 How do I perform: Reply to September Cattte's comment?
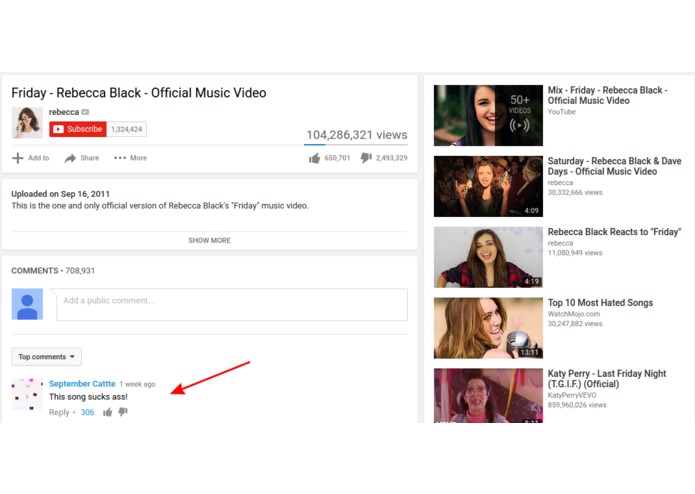tap(59, 412)
